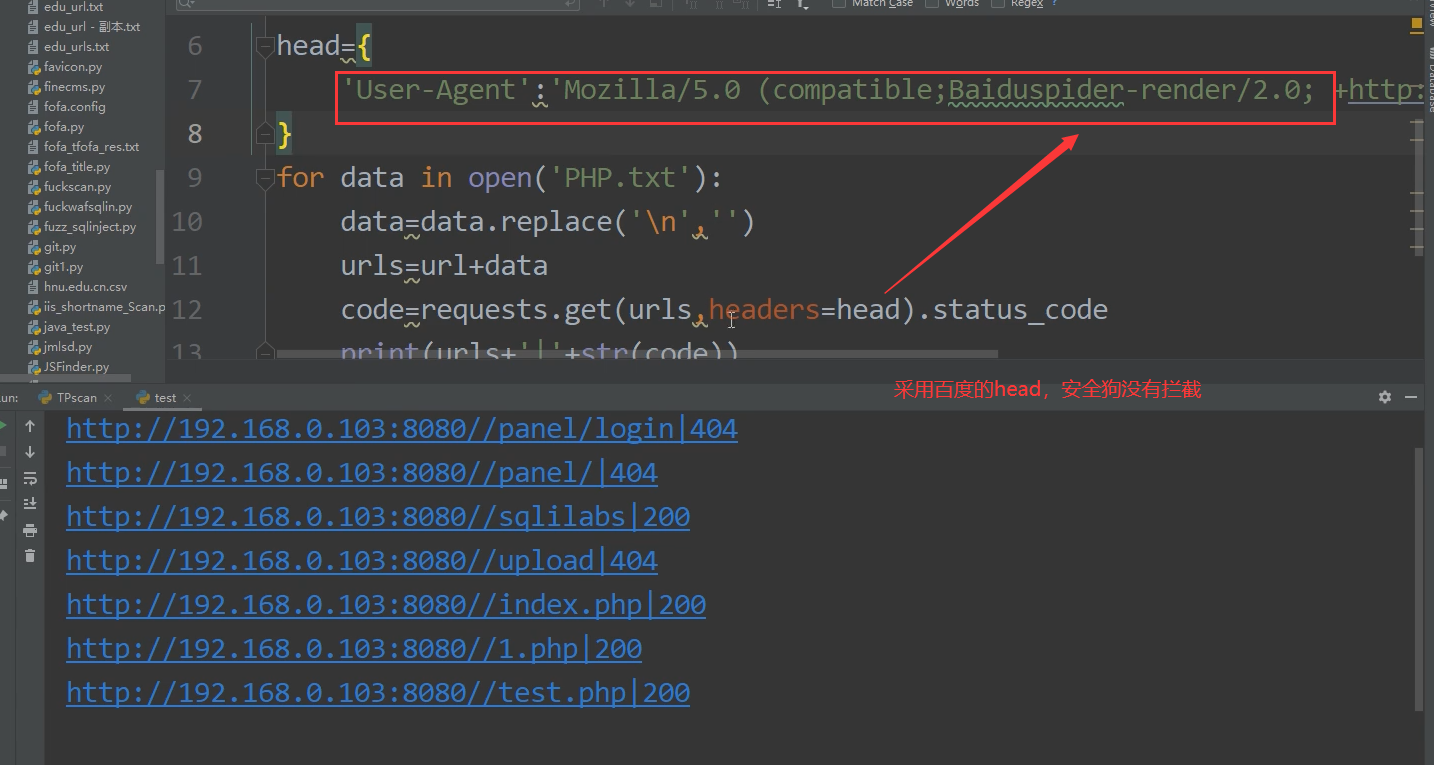Click the project tree vertical scrollbar
Image resolution: width=1434 pixels, height=765 pixels.
(x=159, y=217)
